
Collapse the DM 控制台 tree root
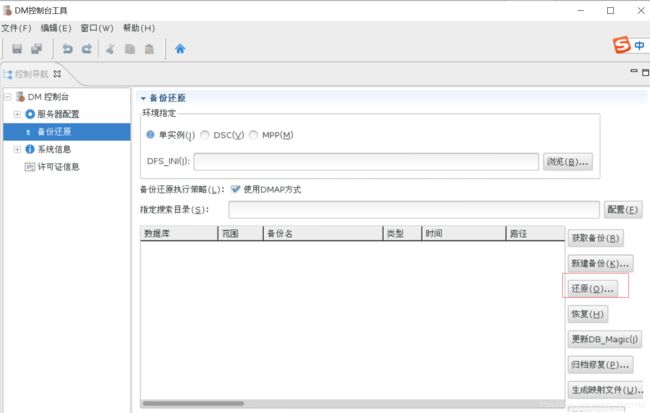click(x=7, y=97)
